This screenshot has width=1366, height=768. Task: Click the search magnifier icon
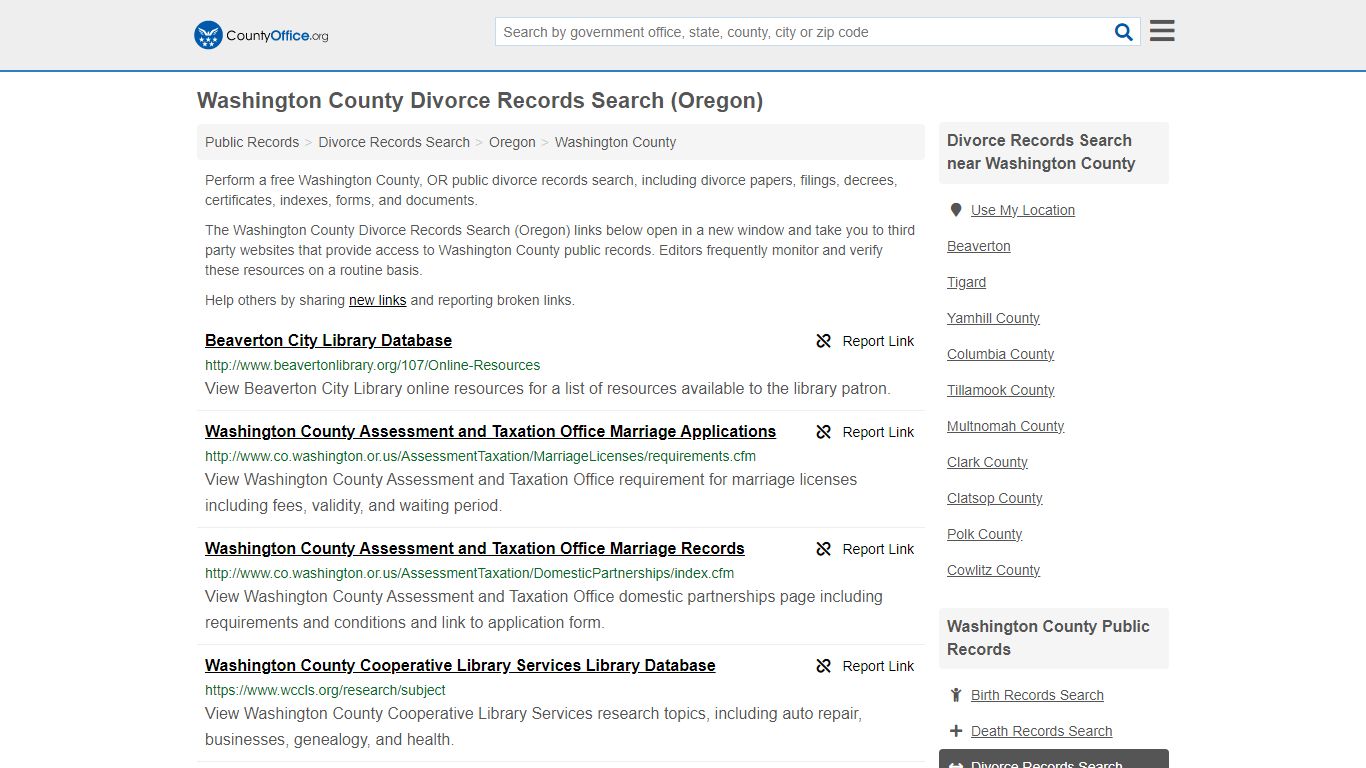[x=1124, y=32]
